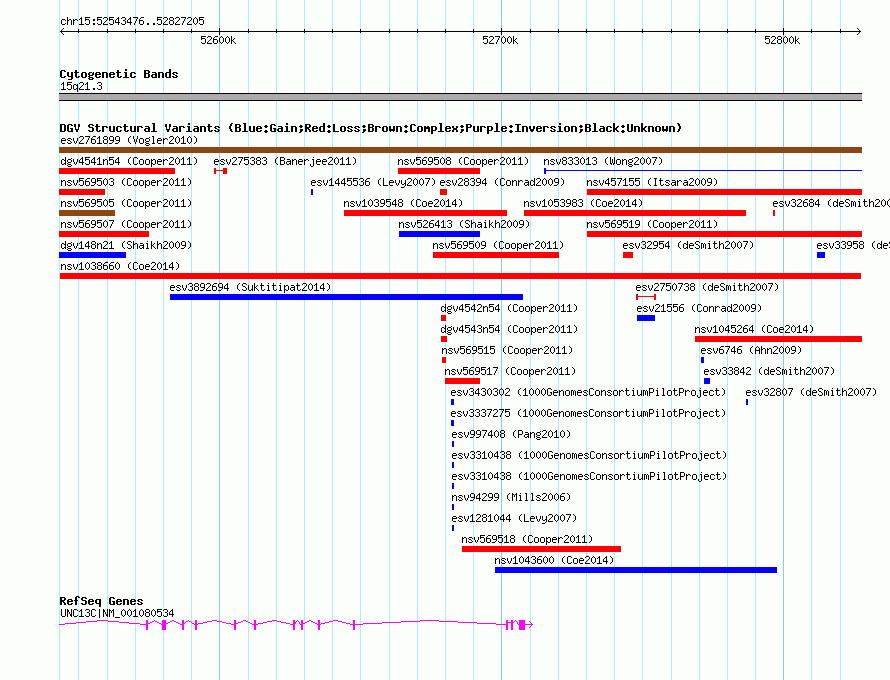Open the esv1281044 (Levy2007) variant
890x680 pixels.
click(x=514, y=518)
